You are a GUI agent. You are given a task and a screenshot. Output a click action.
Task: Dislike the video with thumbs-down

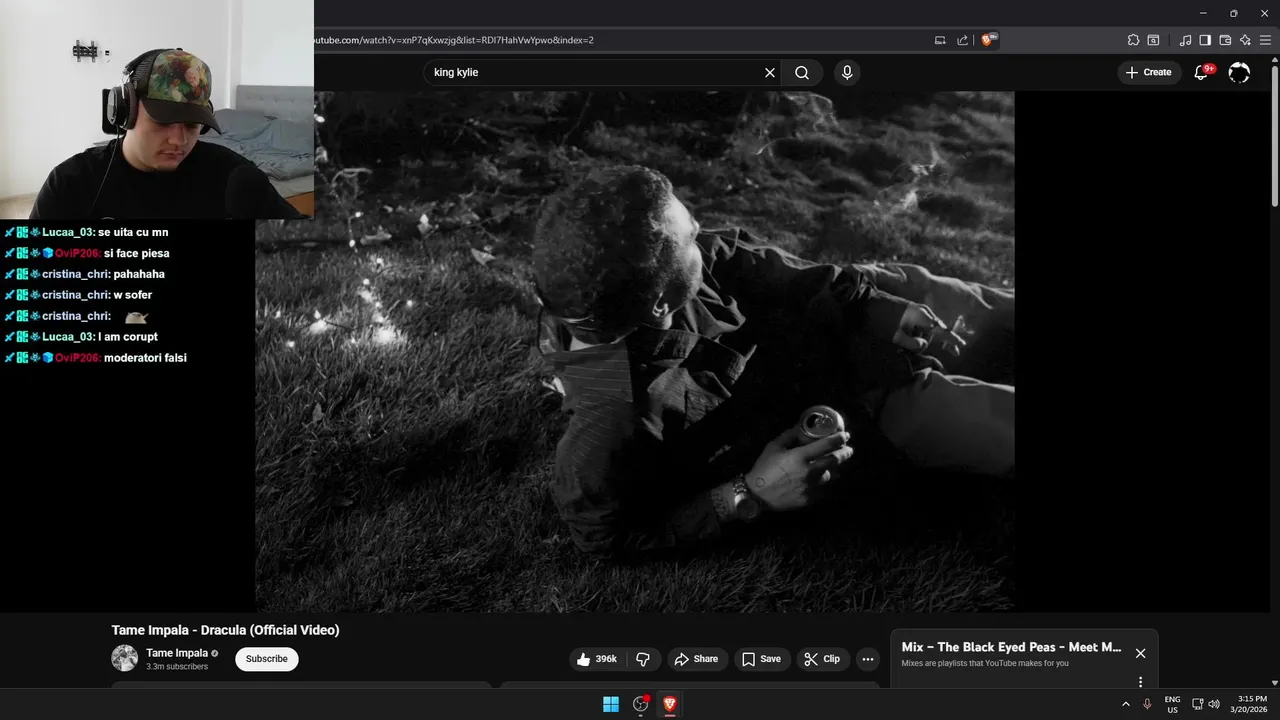(x=643, y=659)
